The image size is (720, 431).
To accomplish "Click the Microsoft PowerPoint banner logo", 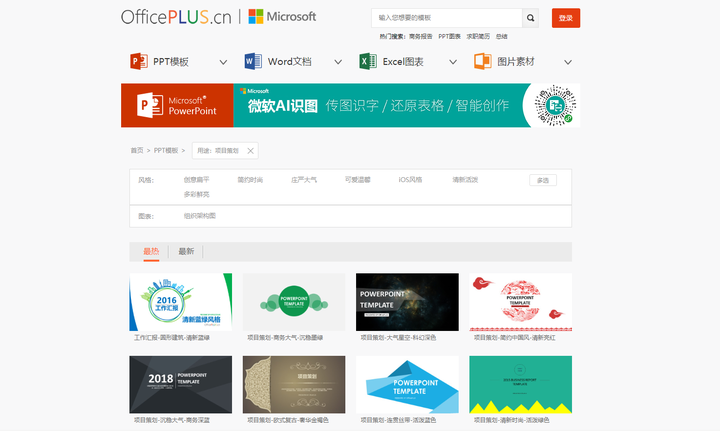I will [177, 105].
